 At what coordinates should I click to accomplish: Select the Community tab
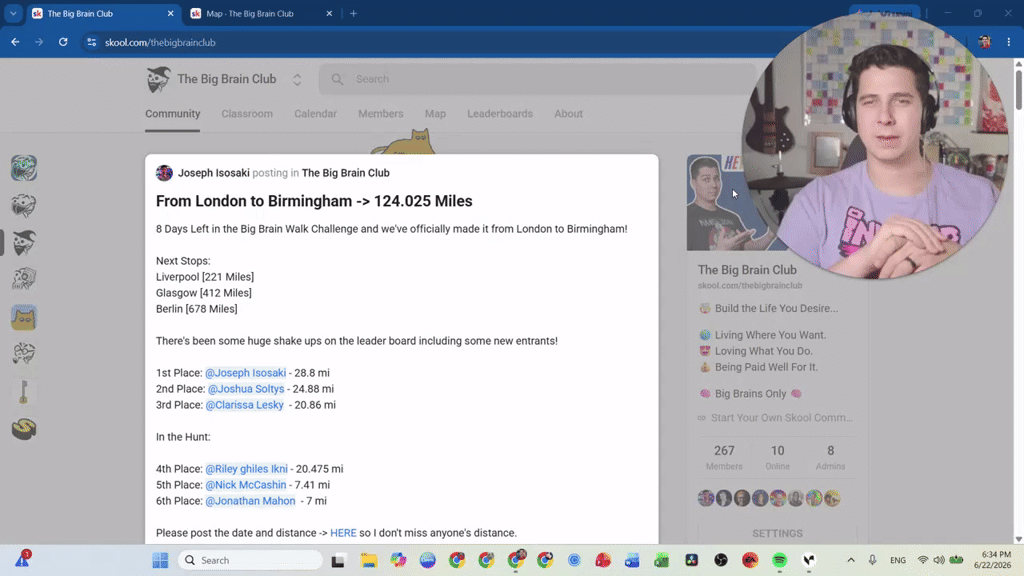coord(172,114)
